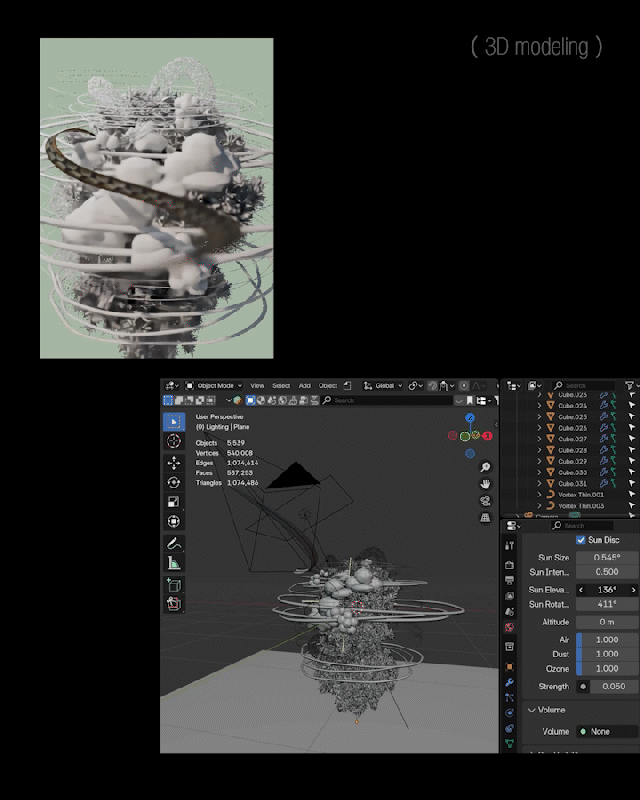Toggle selectable arrow for Cube.030
This screenshot has width=640, height=800.
click(x=631, y=472)
